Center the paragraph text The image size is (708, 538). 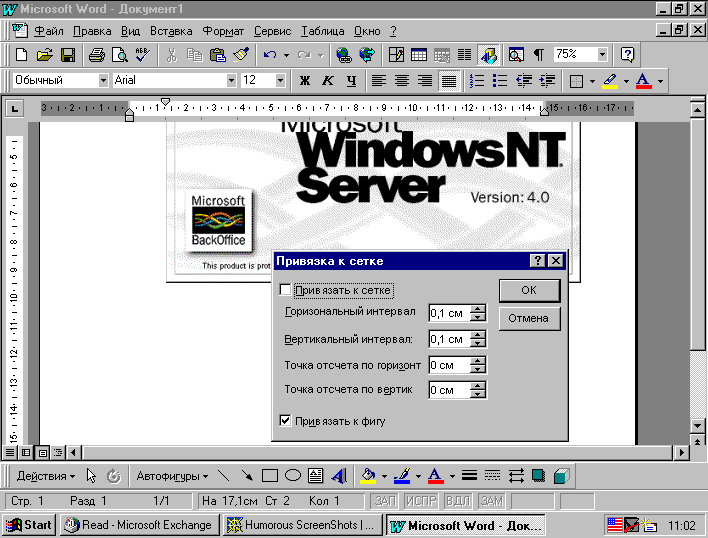tap(402, 81)
